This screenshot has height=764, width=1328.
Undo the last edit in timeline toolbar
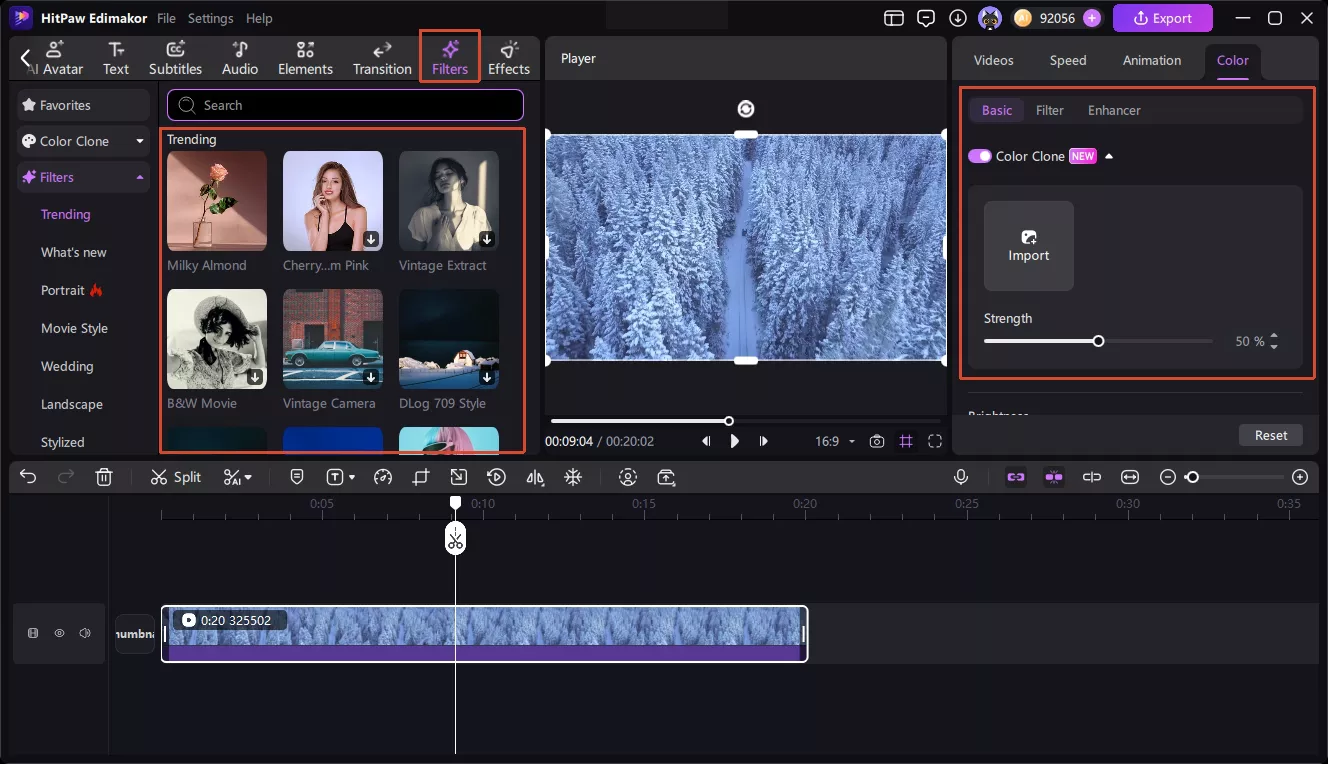[28, 477]
